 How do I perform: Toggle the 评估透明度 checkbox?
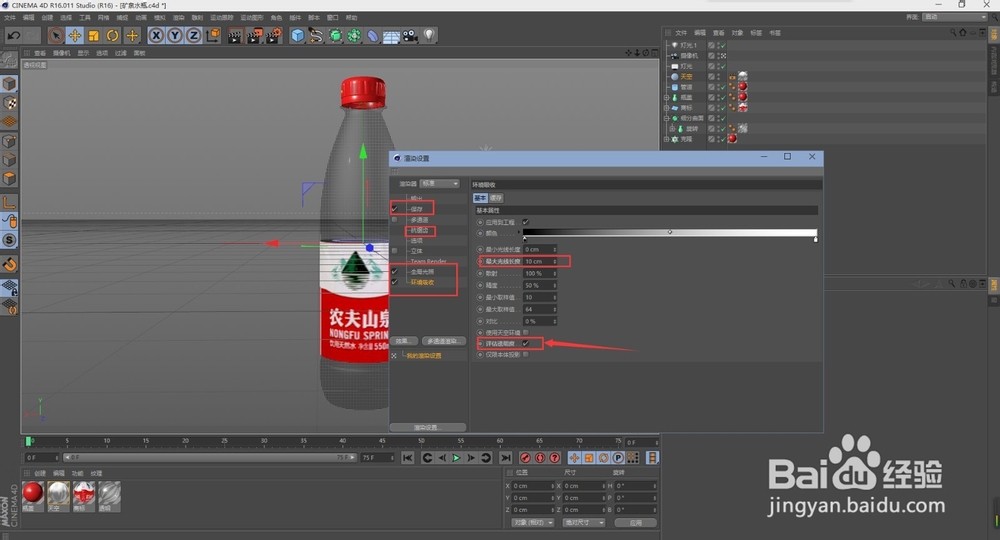526,344
